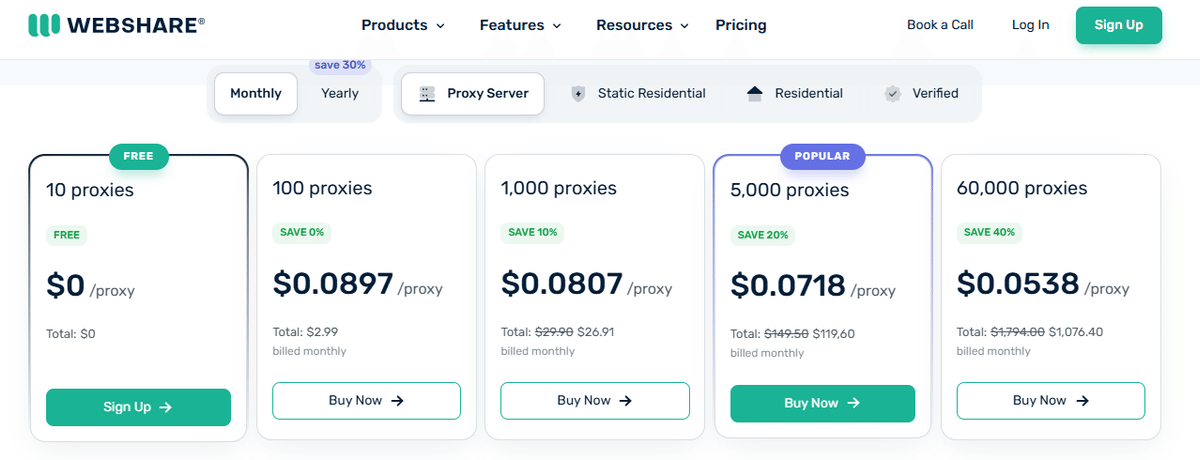Click the Residential house icon
1200x460 pixels.
coord(755,93)
